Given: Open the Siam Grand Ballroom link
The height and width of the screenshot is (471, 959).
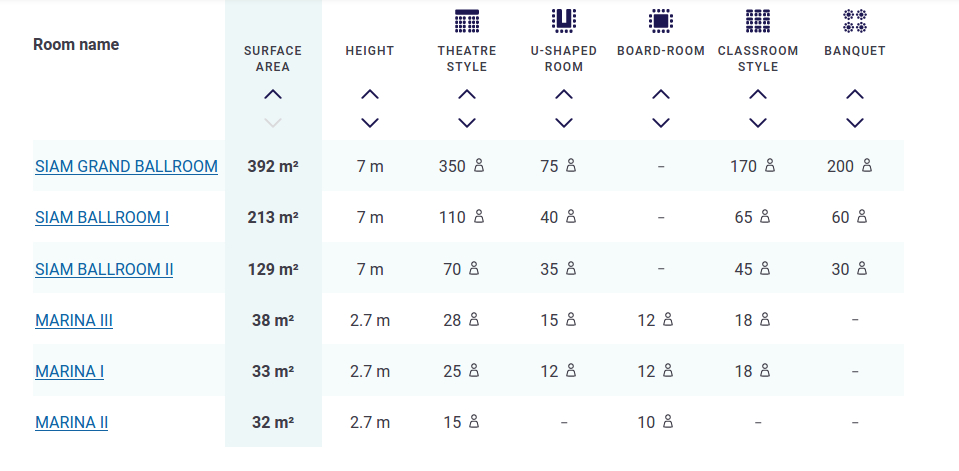Looking at the screenshot, I should 126,166.
